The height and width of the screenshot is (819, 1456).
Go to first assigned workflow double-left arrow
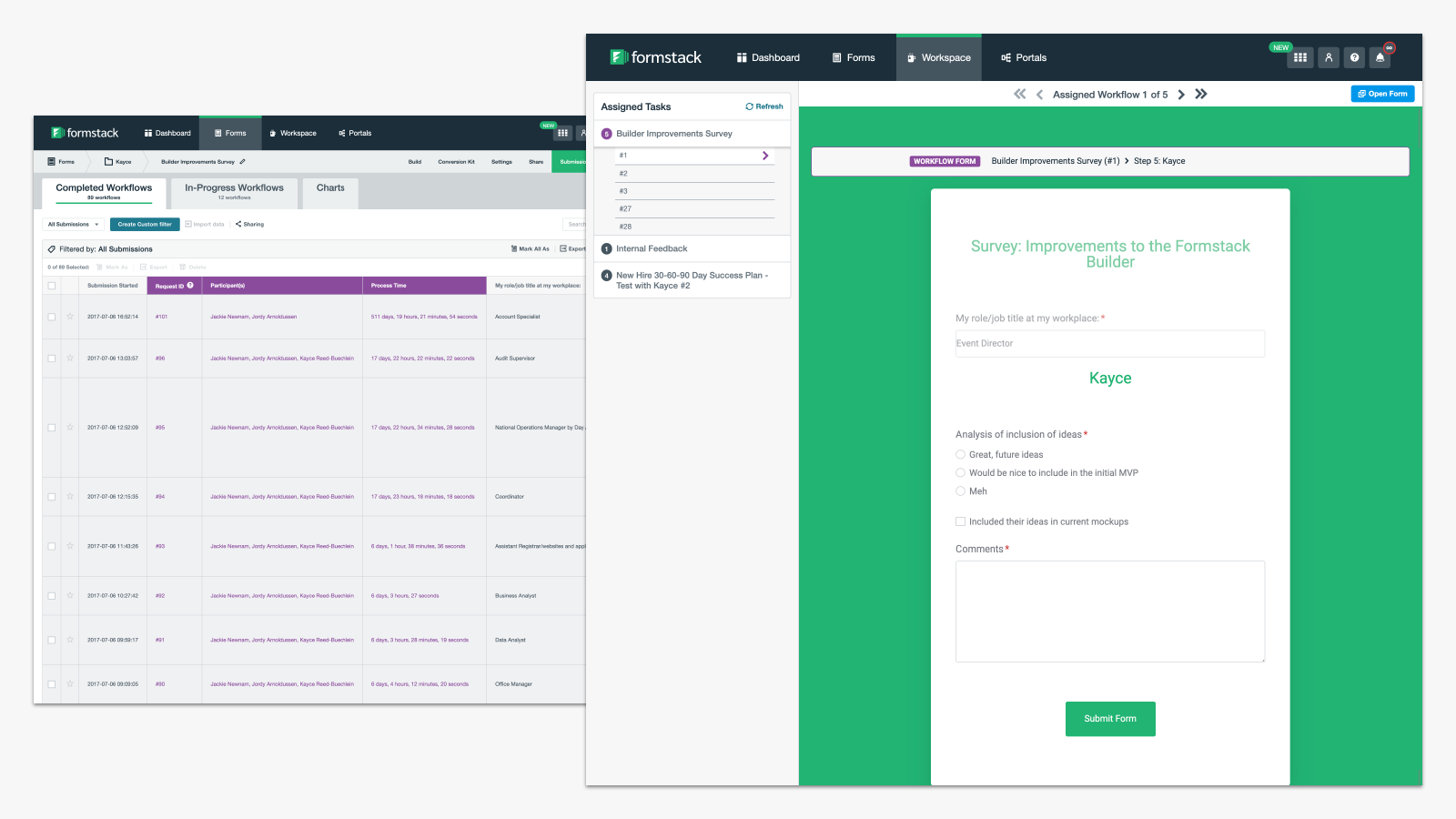click(x=1020, y=94)
